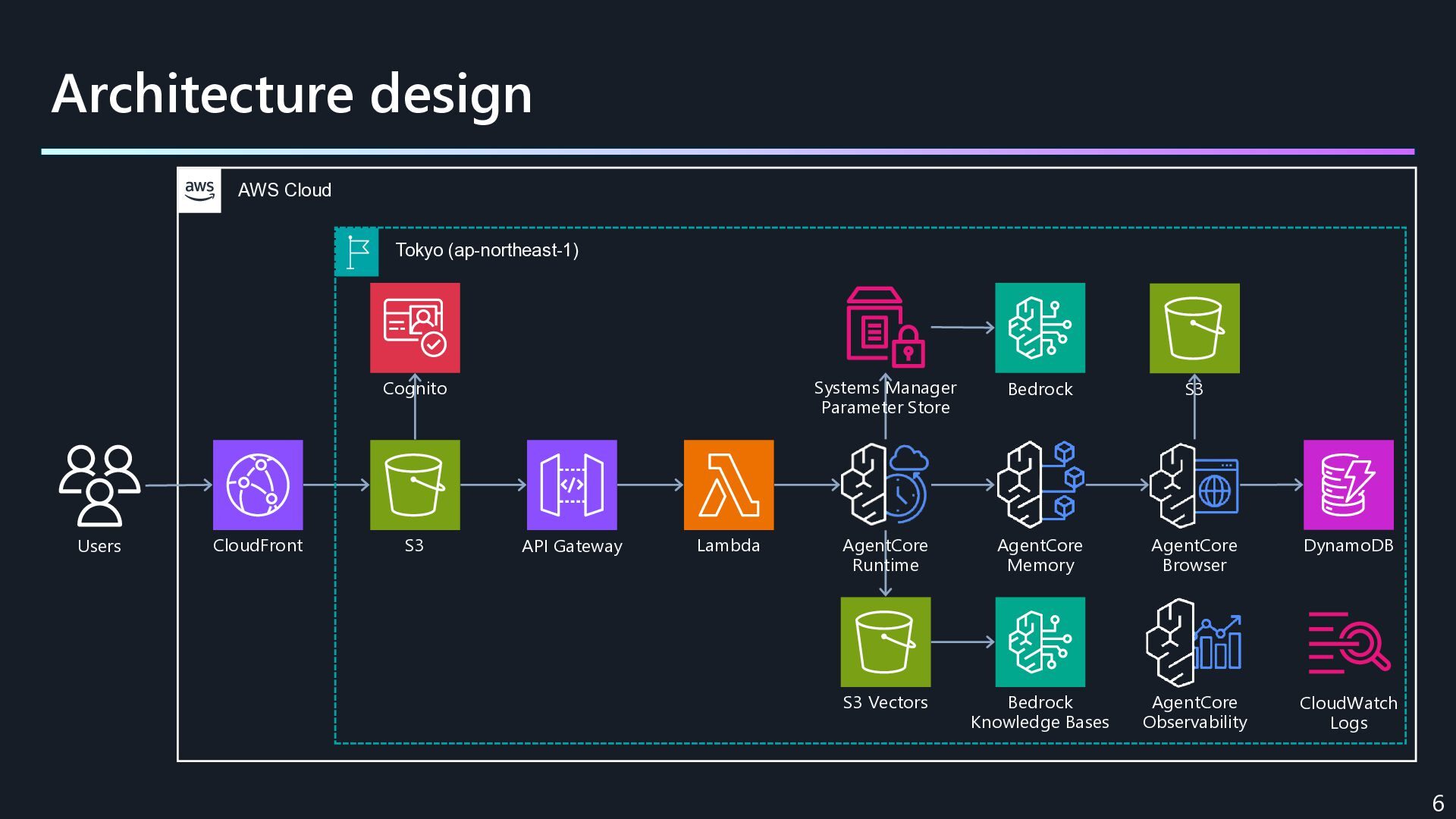Click the orange Lambda icon
Viewport: 1456px width, 819px height.
(x=729, y=485)
